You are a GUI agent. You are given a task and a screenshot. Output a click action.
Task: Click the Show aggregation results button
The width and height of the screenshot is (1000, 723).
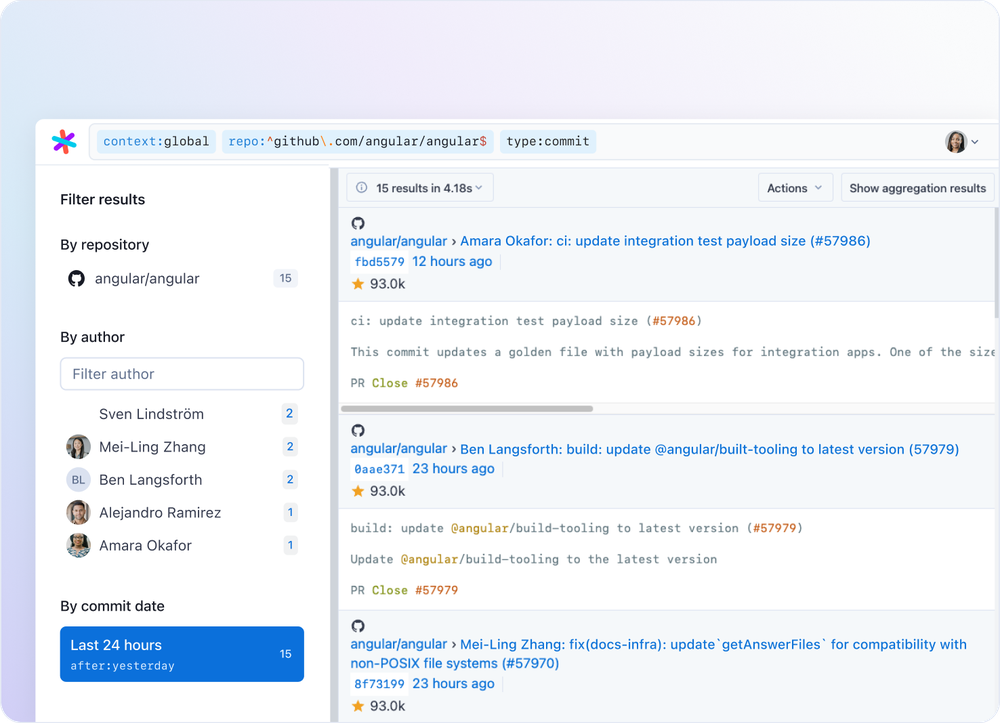917,187
